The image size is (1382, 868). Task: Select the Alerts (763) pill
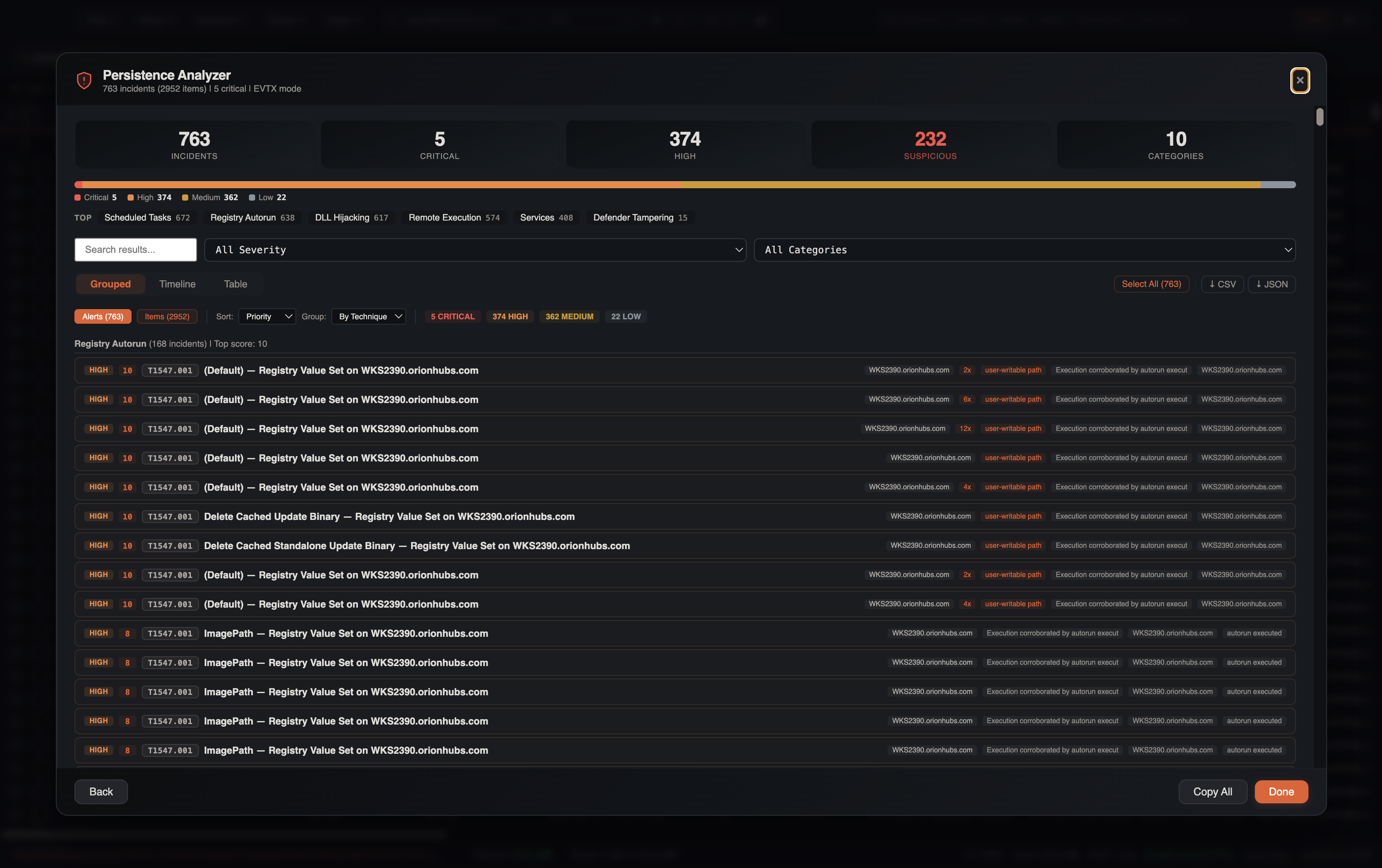point(103,316)
